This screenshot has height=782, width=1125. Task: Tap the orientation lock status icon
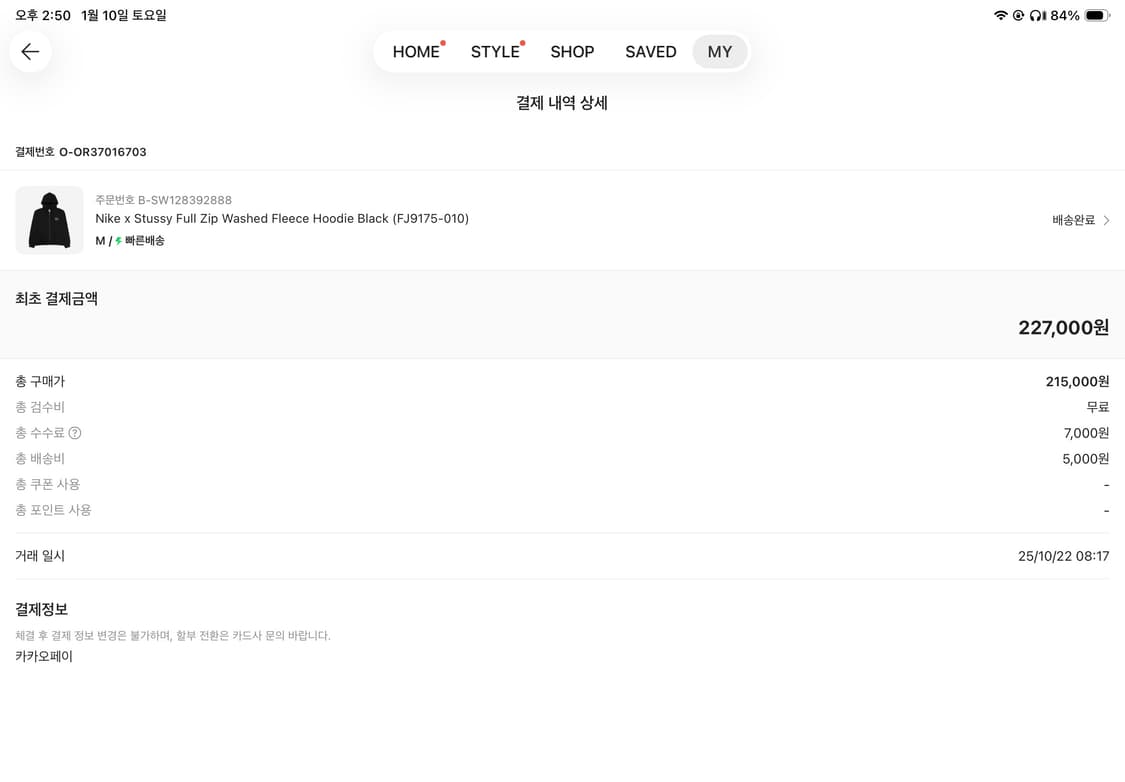point(1019,15)
